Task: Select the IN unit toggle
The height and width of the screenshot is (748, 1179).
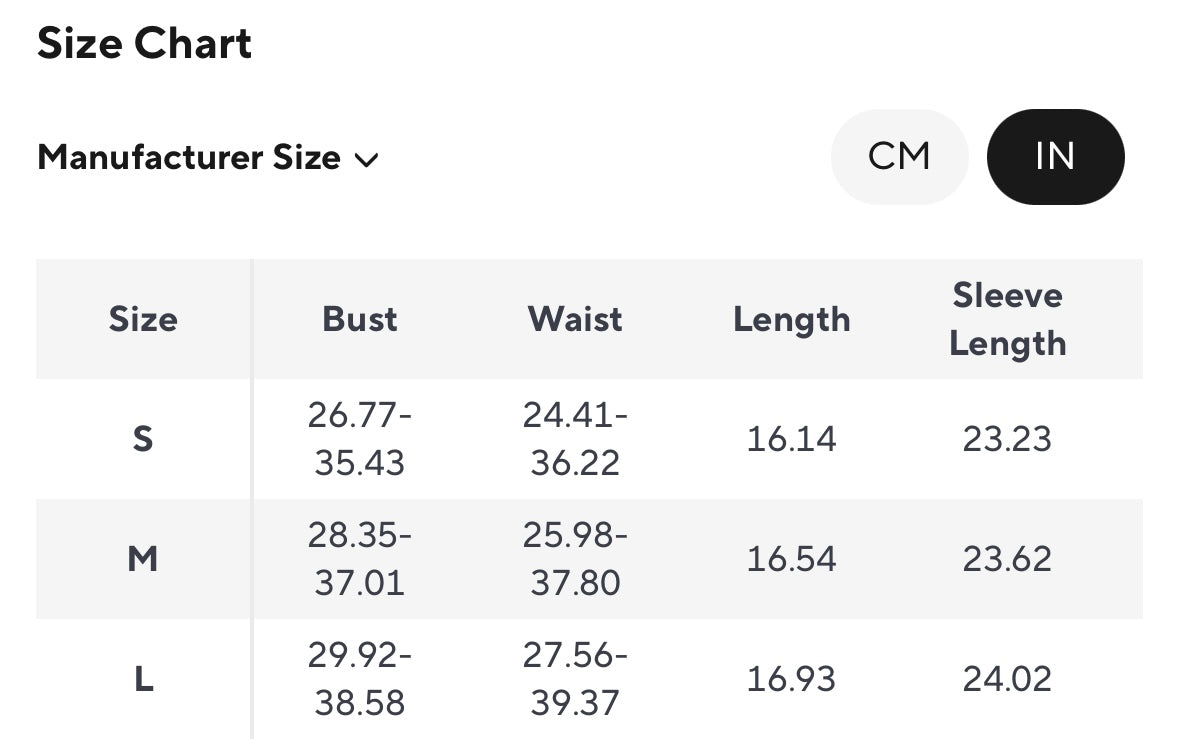Action: [1055, 157]
